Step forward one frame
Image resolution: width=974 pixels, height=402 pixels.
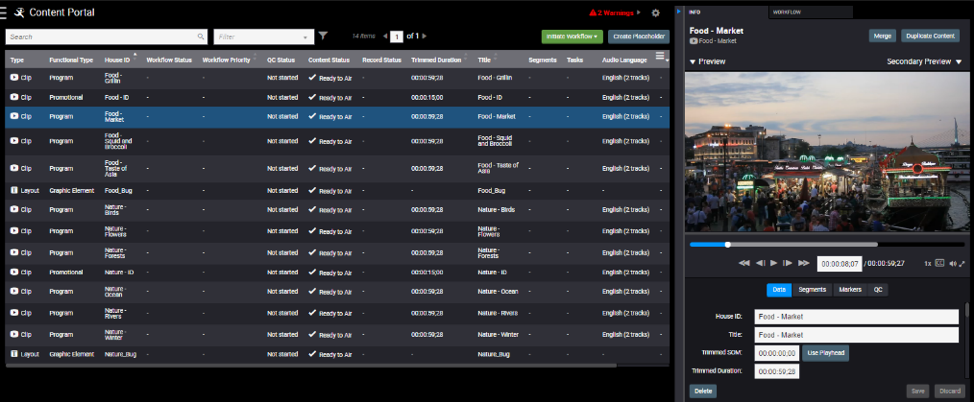coord(788,263)
